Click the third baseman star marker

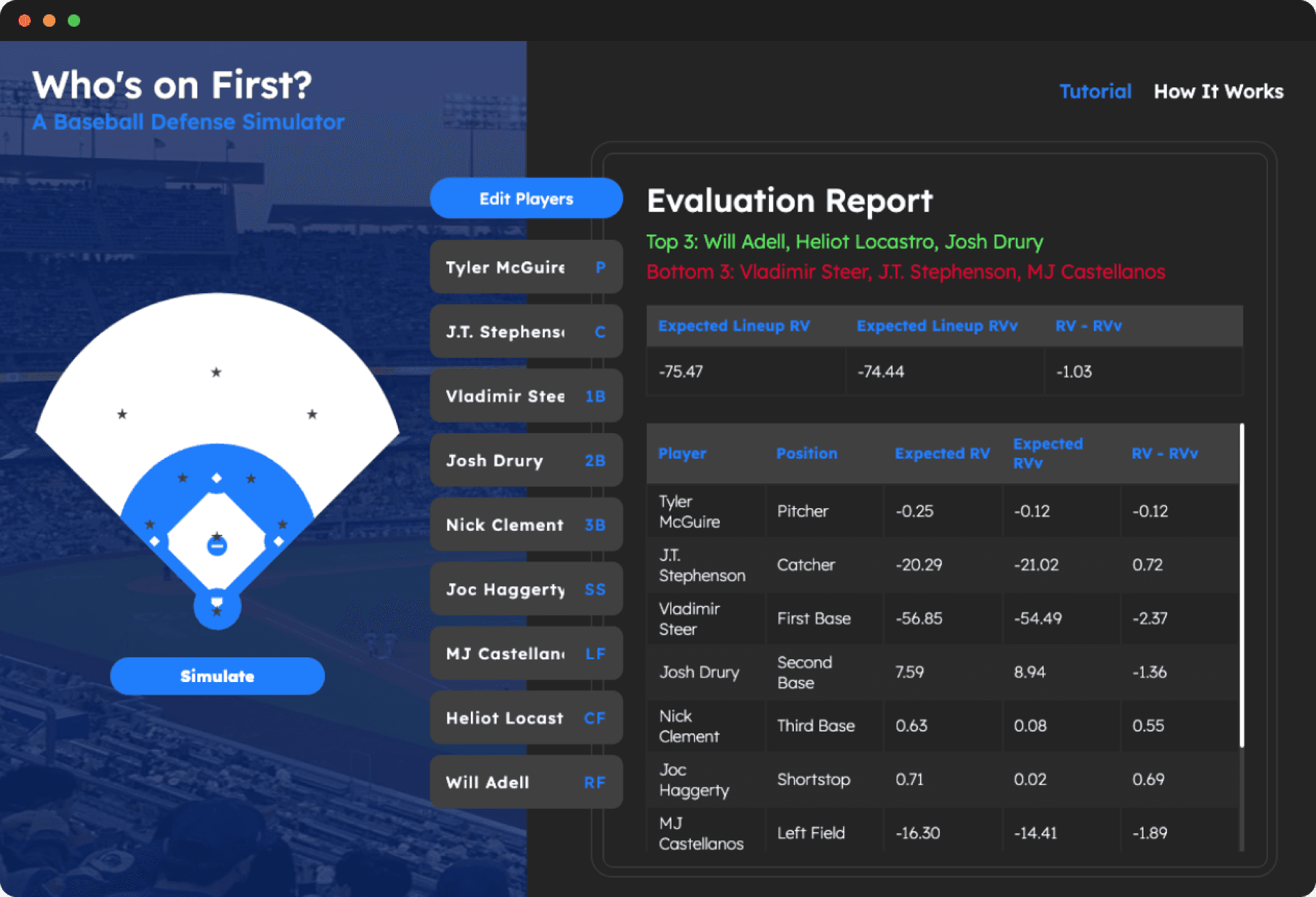tap(150, 524)
